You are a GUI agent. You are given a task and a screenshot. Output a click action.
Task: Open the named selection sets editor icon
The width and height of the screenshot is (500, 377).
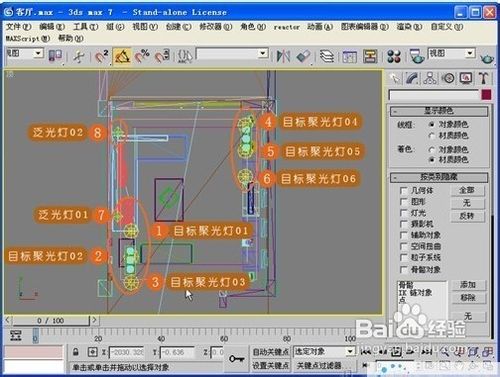point(184,56)
